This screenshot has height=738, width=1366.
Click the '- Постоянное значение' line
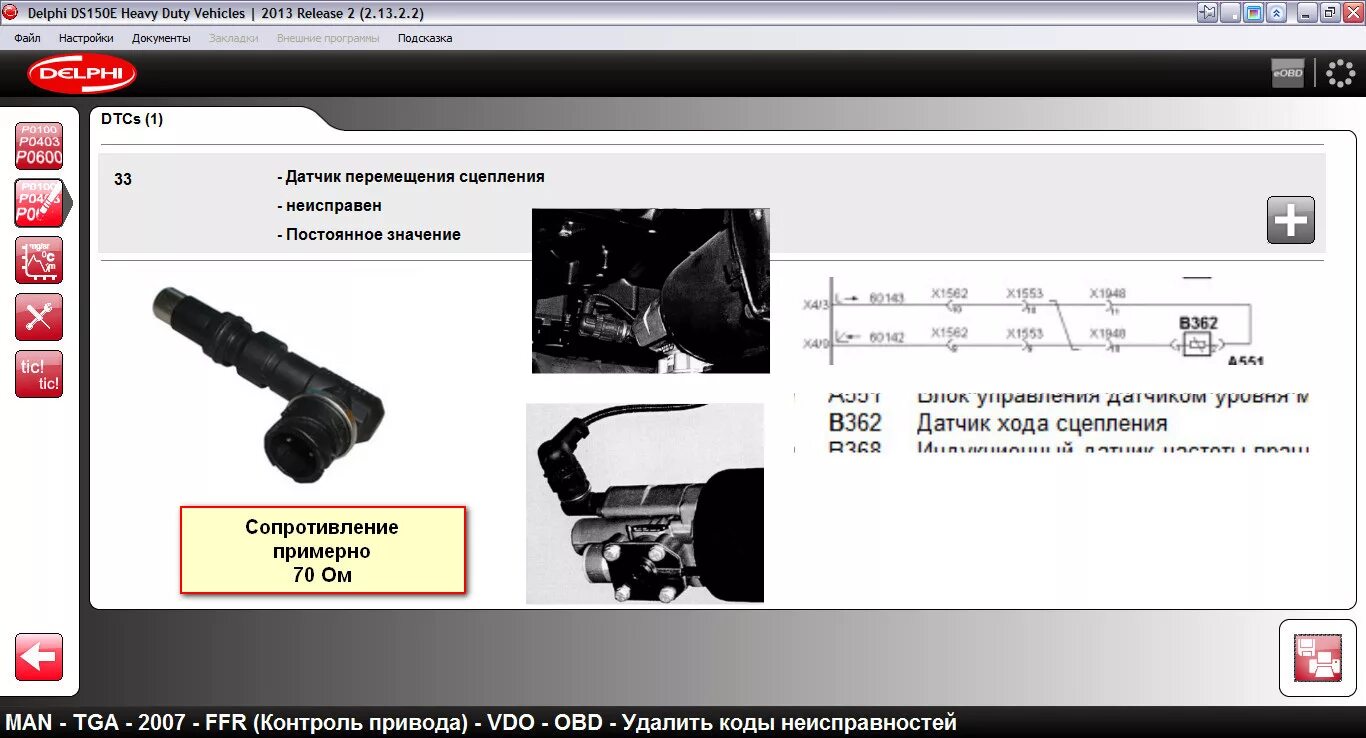[x=369, y=234]
